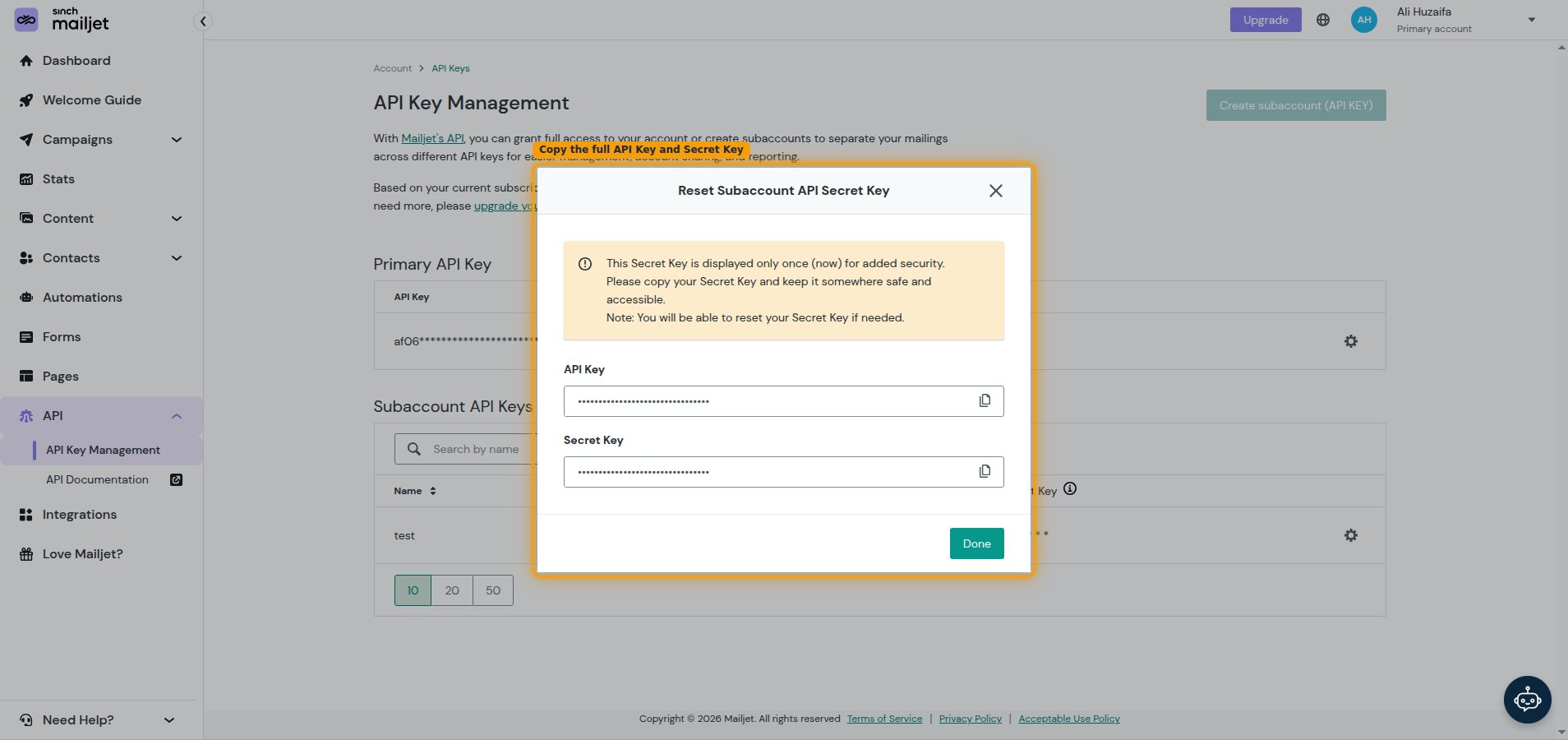Show 20 rows per page
This screenshot has width=1568, height=740.
(x=452, y=590)
